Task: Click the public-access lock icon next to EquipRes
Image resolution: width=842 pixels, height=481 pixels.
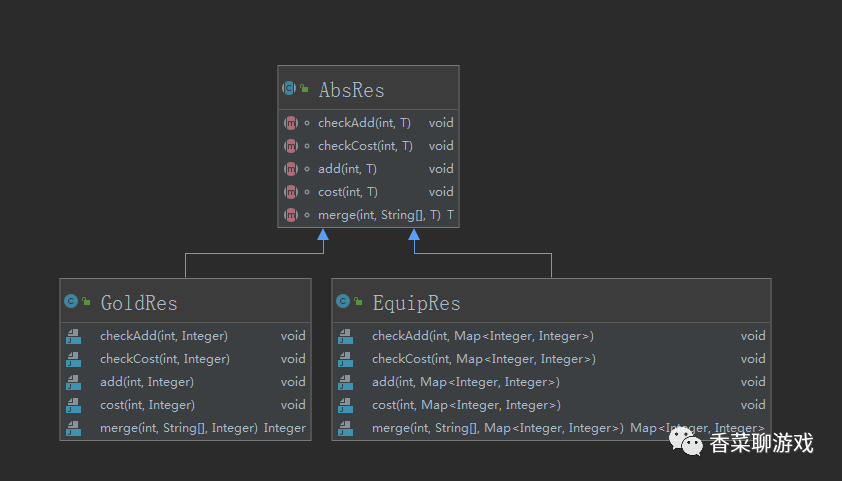Action: pos(358,301)
